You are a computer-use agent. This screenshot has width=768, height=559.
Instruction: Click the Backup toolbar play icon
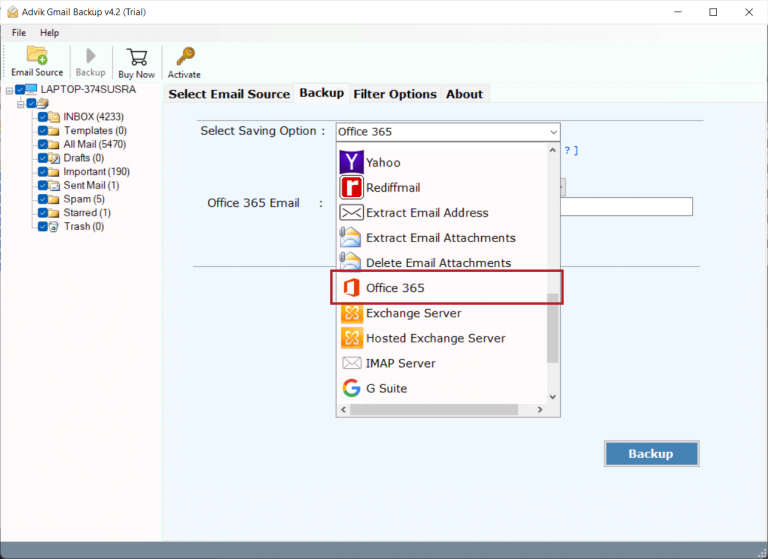[91, 56]
